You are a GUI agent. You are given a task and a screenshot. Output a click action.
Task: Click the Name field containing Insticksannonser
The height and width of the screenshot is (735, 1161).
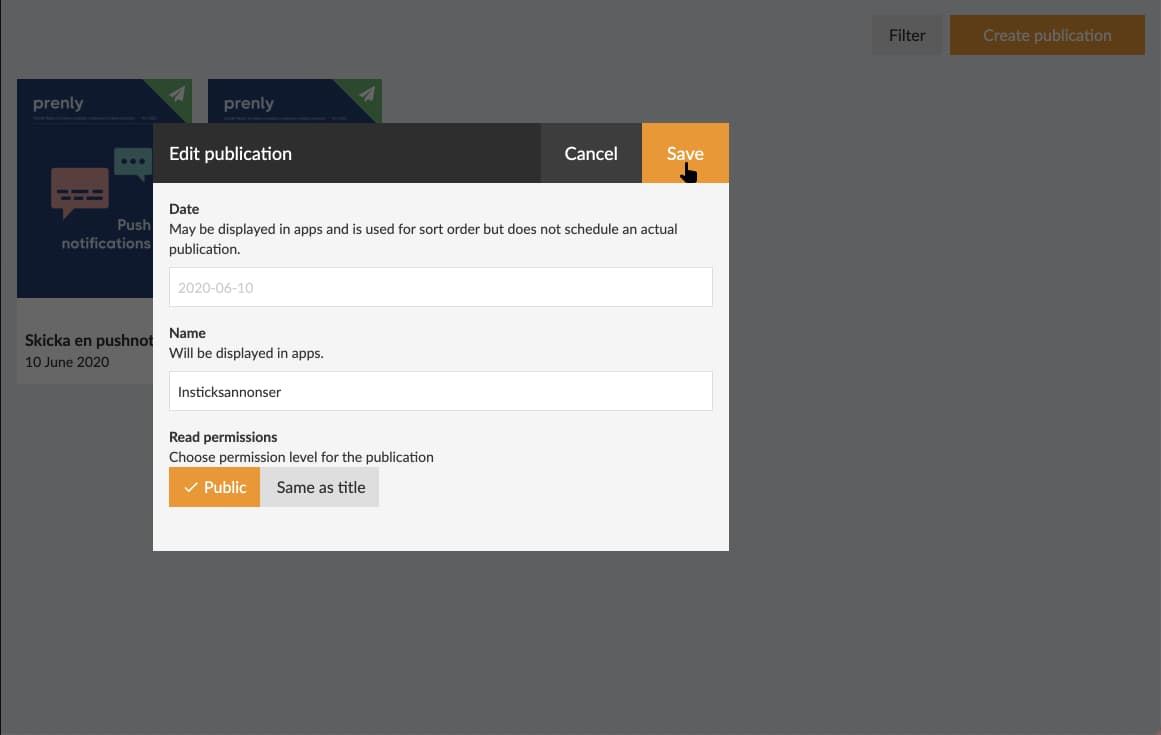440,392
